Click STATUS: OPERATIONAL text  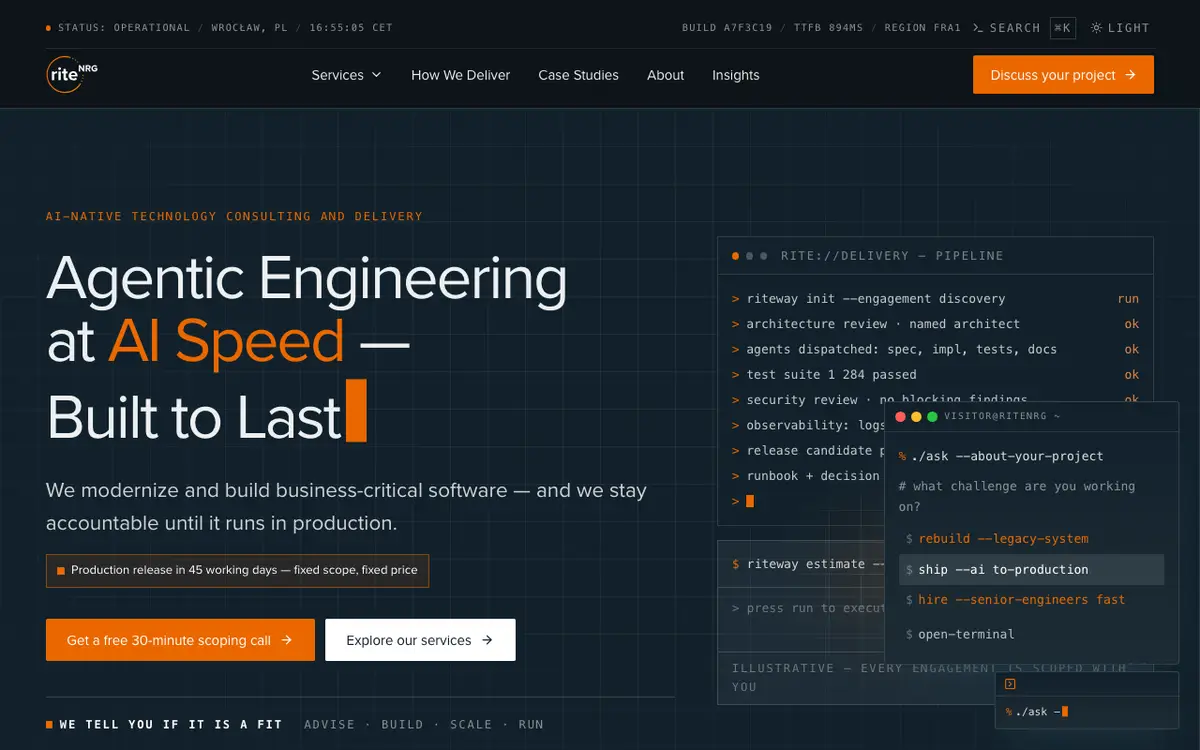[124, 28]
